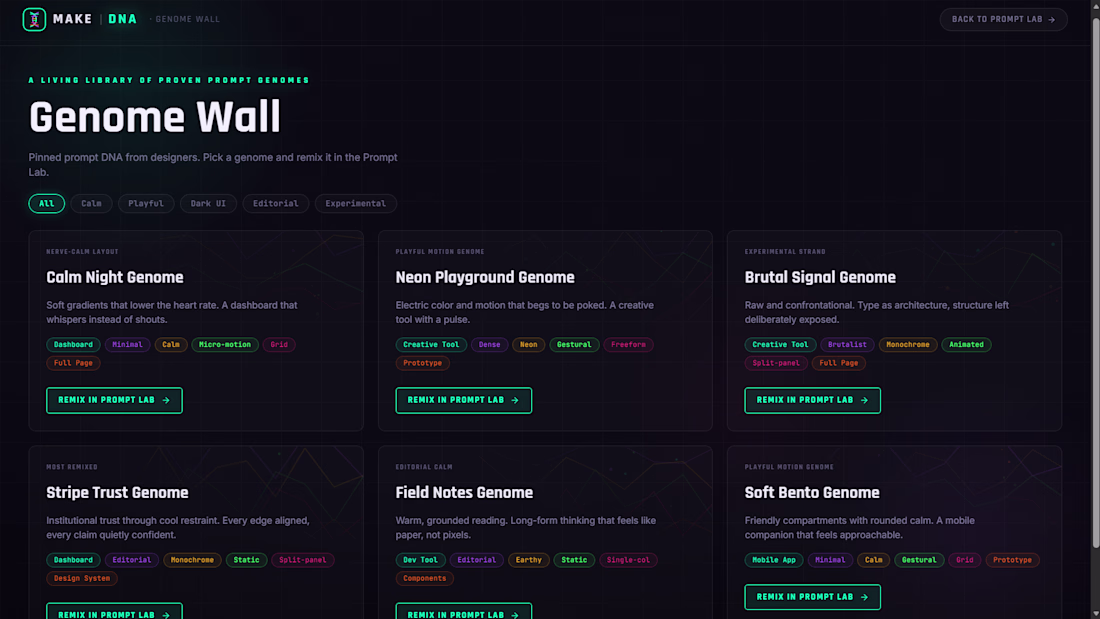1100x619 pixels.
Task: Remix Stripe Trust Genome in Prompt Lab
Action: click(114, 611)
